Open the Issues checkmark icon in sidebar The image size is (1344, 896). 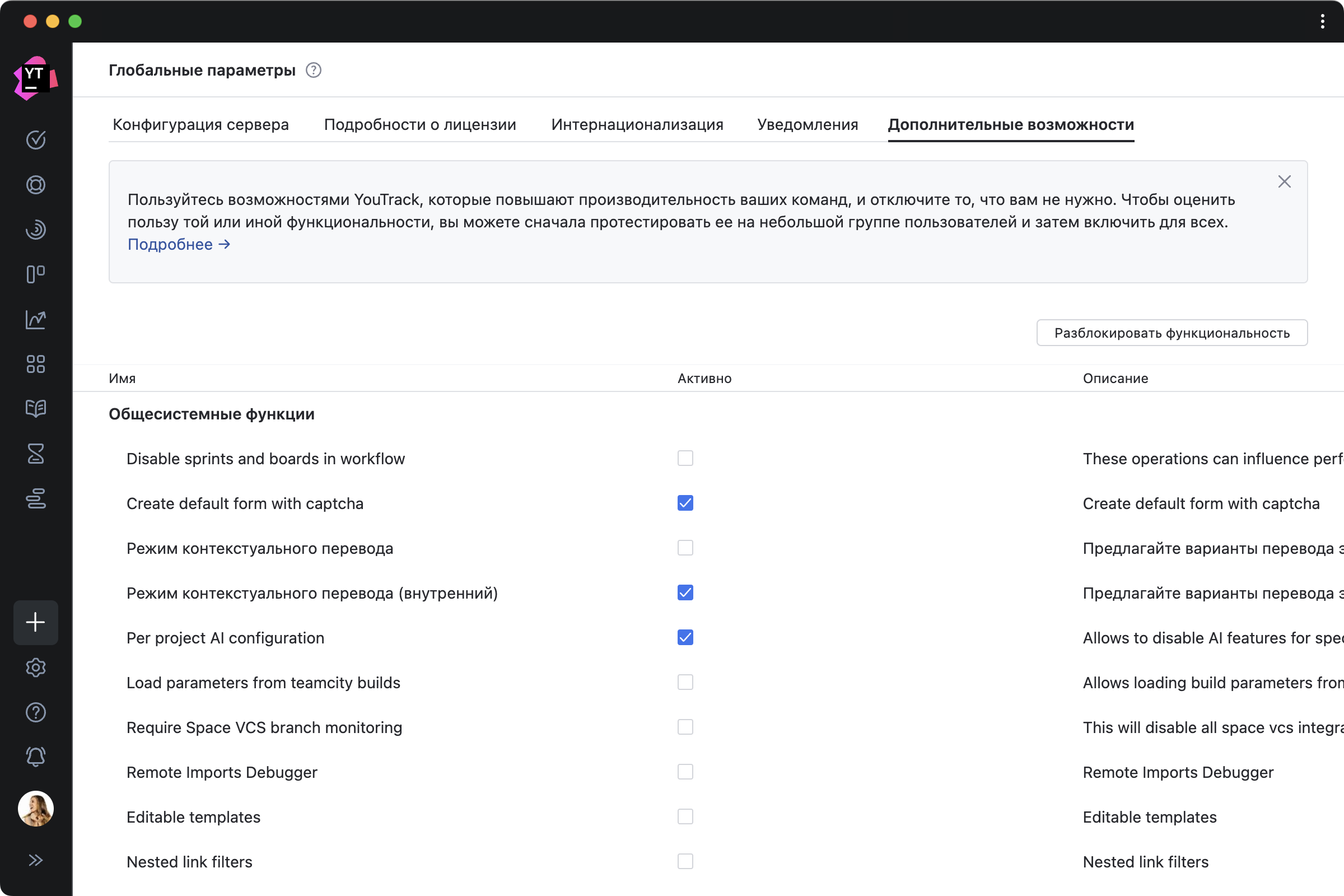click(x=35, y=139)
